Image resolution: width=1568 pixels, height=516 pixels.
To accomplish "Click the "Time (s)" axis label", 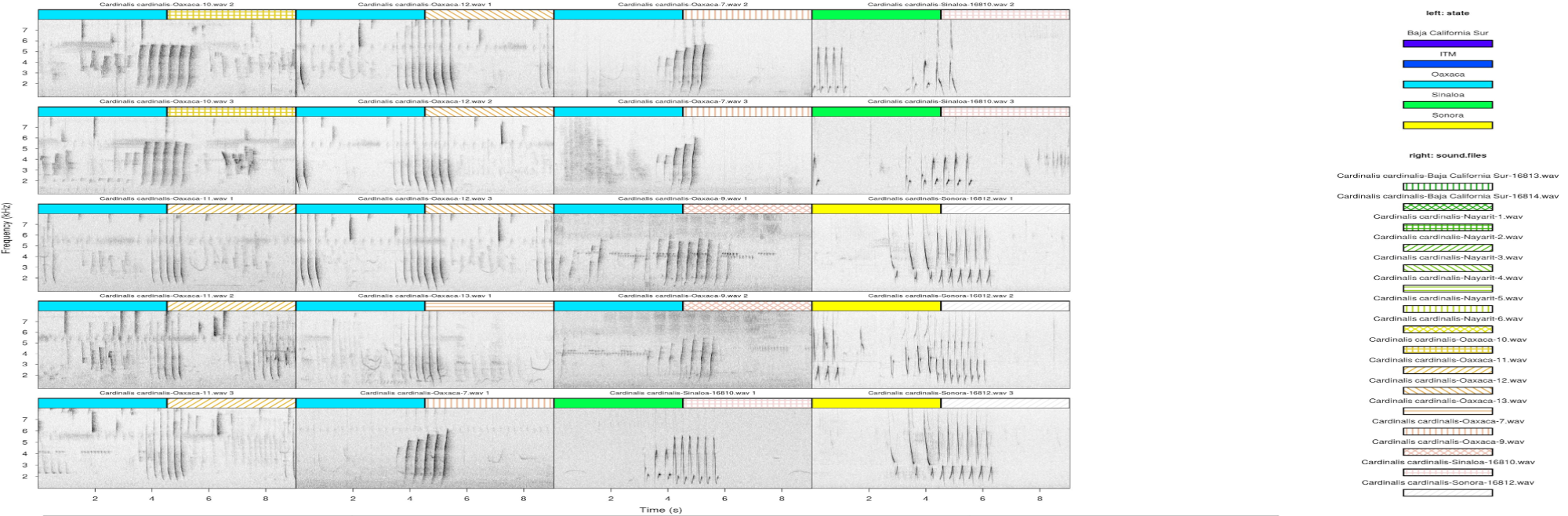I will click(660, 510).
